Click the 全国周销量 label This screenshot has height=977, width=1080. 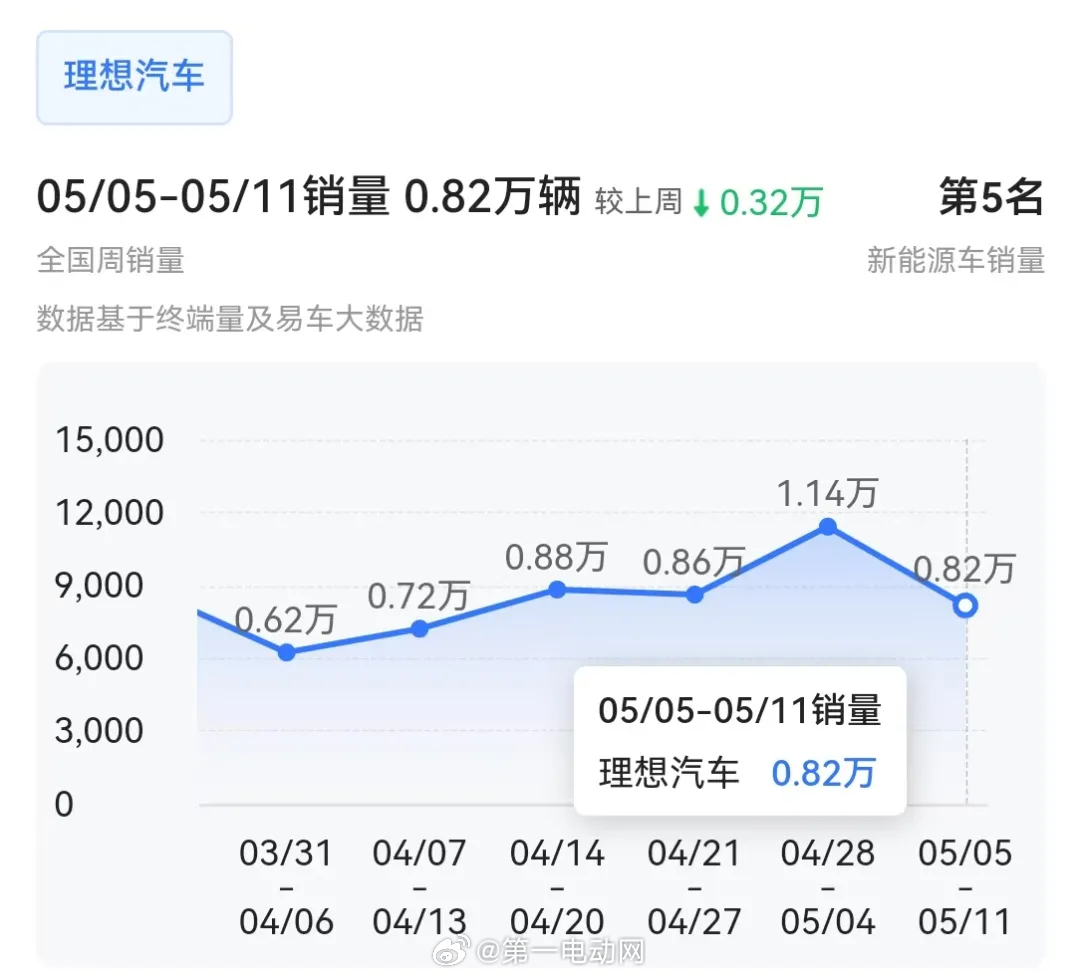coord(111,260)
